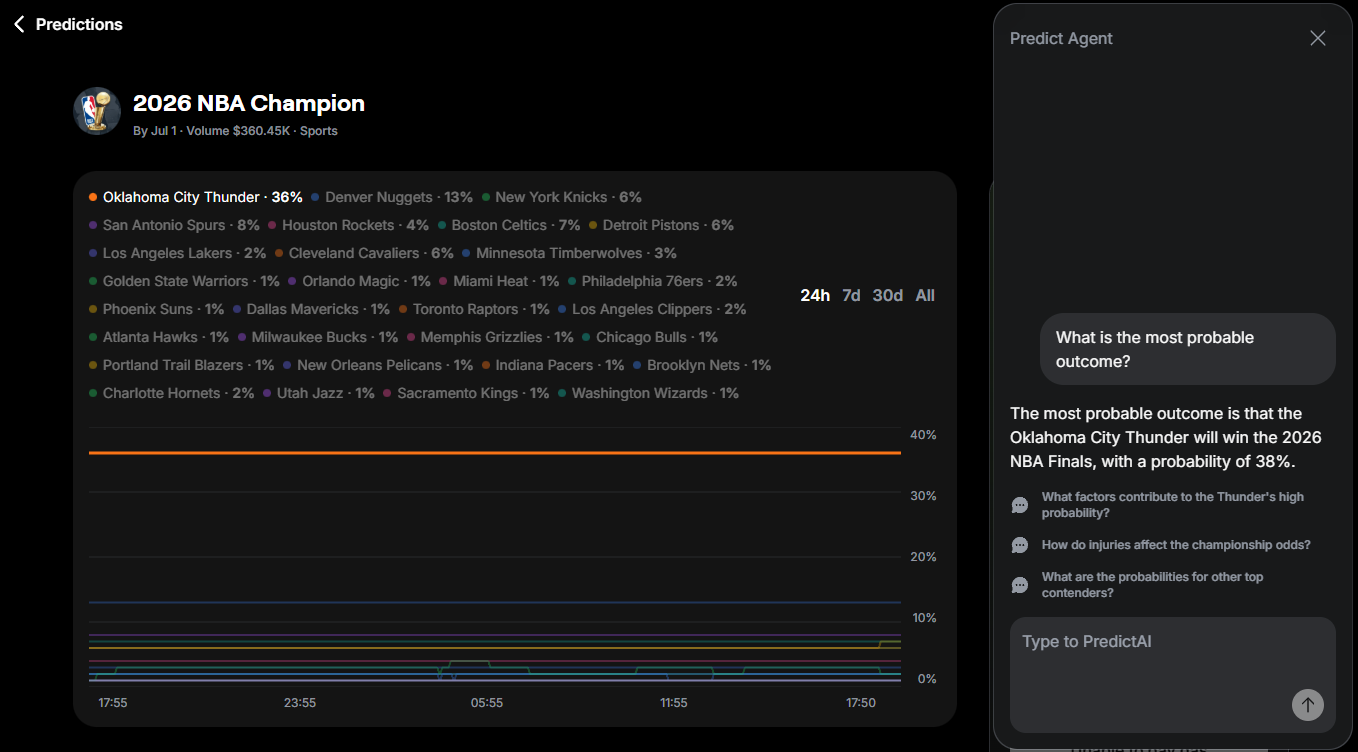Screen dimensions: 1358x752
Task: Click the speech bubble beside the Thunder factors question
Action: pyautogui.click(x=1020, y=505)
